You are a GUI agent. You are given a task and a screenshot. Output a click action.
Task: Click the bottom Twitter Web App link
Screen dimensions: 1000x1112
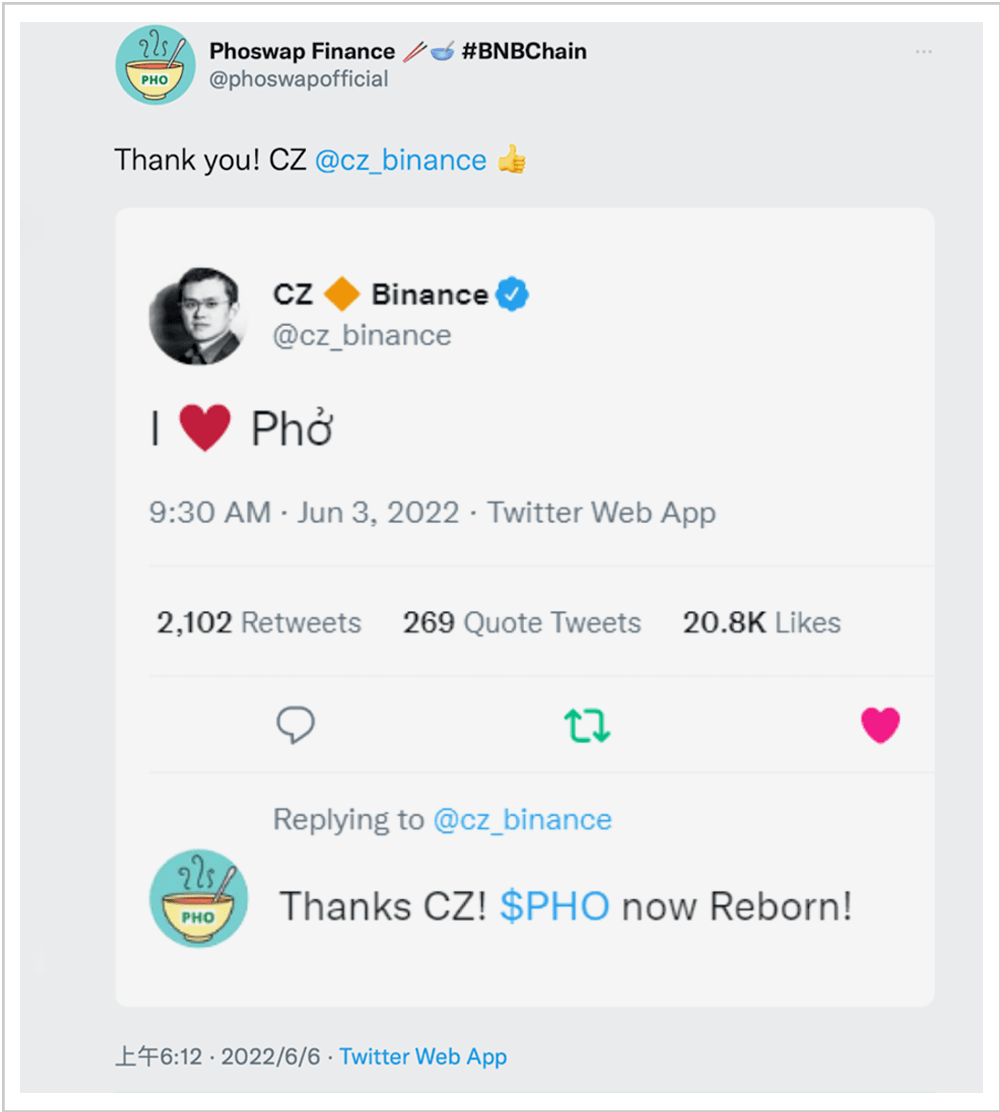(423, 1056)
